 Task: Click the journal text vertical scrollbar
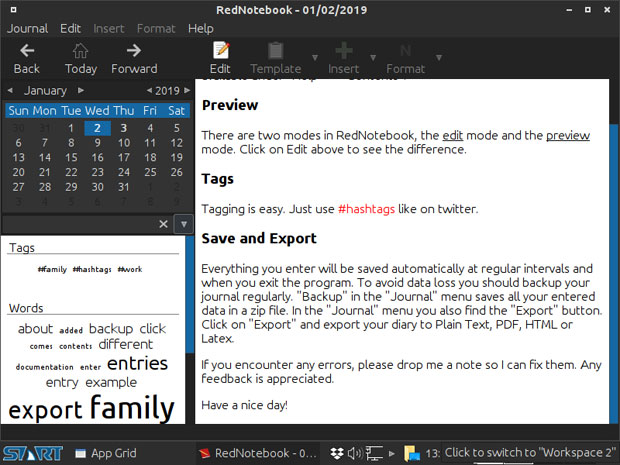coord(614,273)
